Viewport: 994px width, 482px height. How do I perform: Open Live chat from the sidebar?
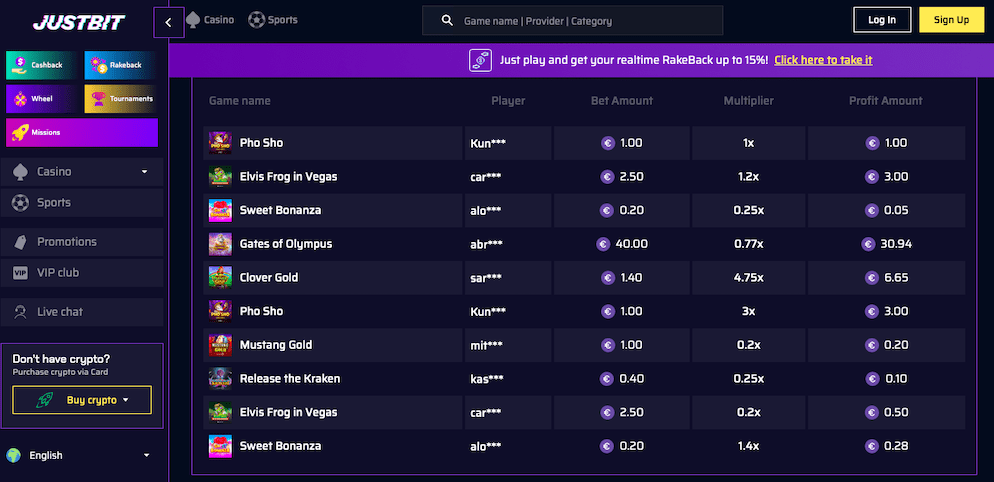coord(82,312)
